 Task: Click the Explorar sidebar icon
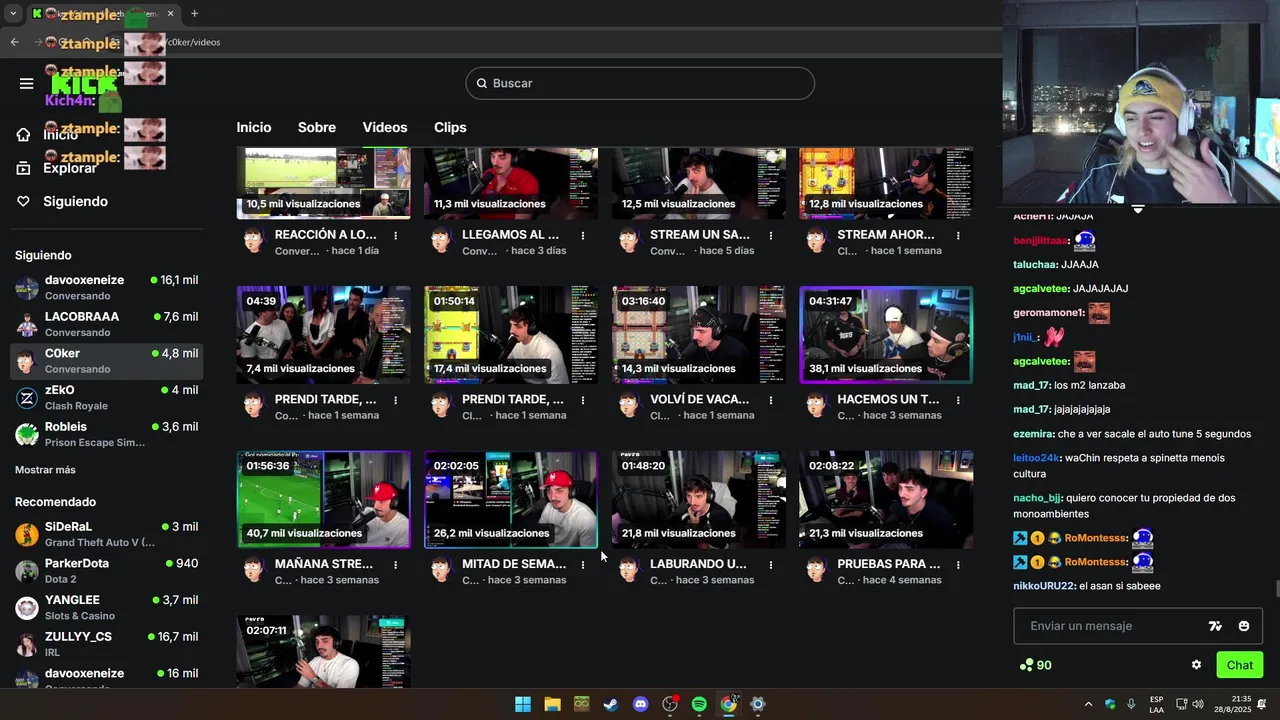tap(24, 168)
